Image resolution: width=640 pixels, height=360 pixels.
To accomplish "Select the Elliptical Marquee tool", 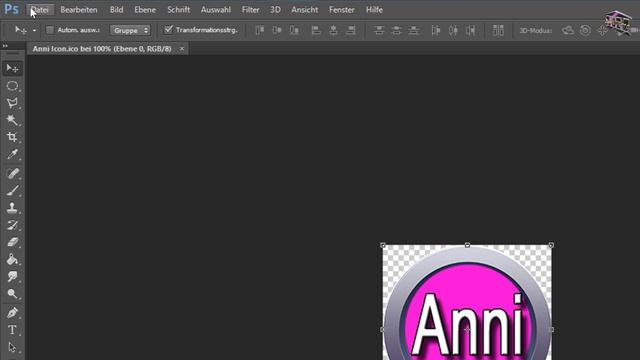I will coord(12,86).
